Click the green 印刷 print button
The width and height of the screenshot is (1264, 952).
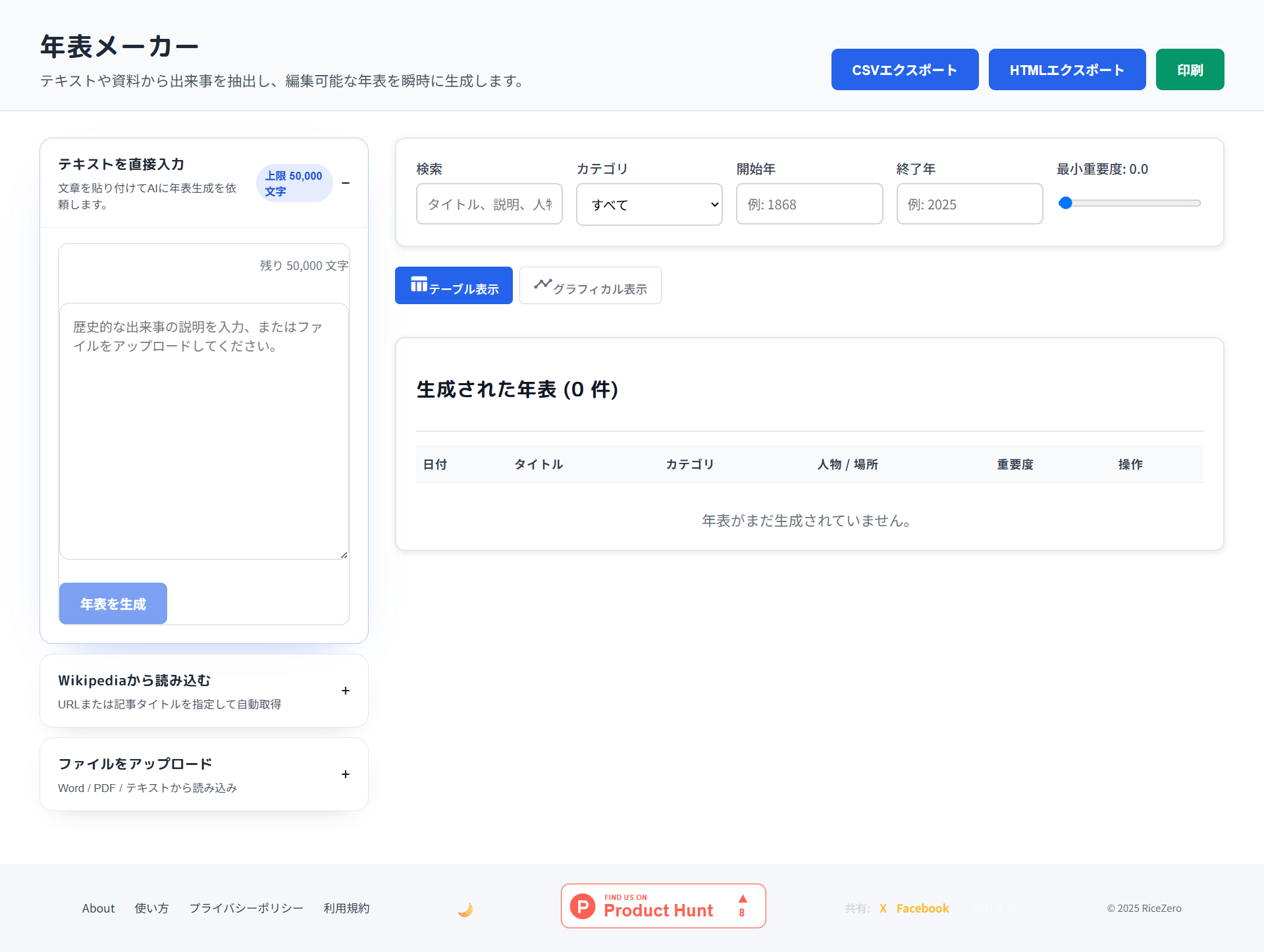(x=1189, y=69)
